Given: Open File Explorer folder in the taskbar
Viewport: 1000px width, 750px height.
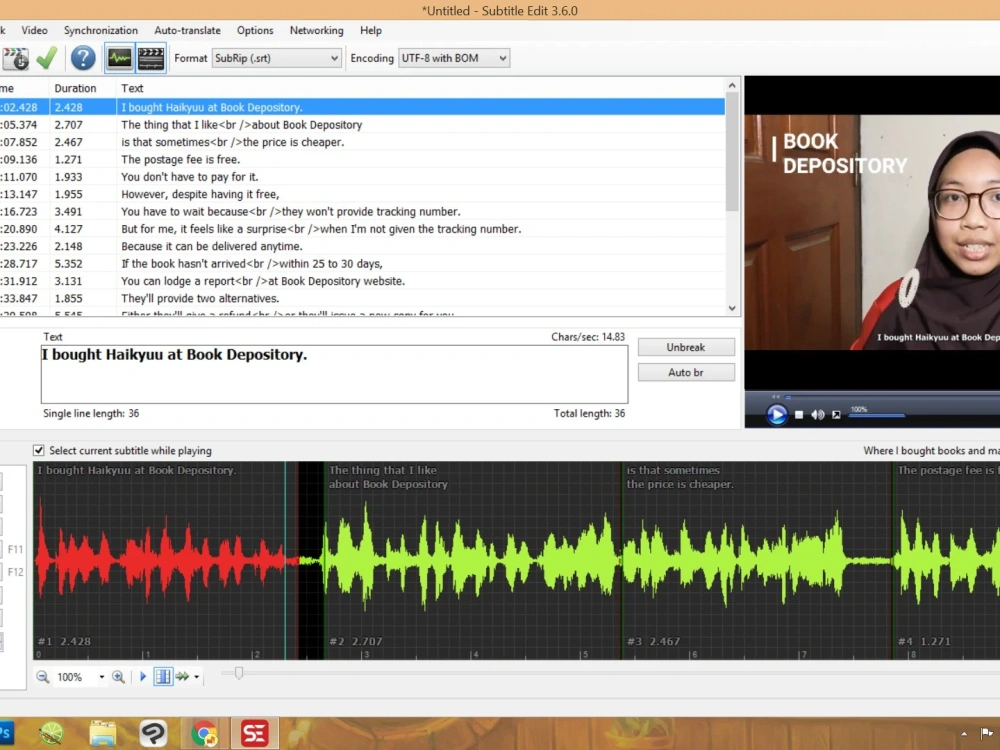Looking at the screenshot, I should [x=103, y=733].
